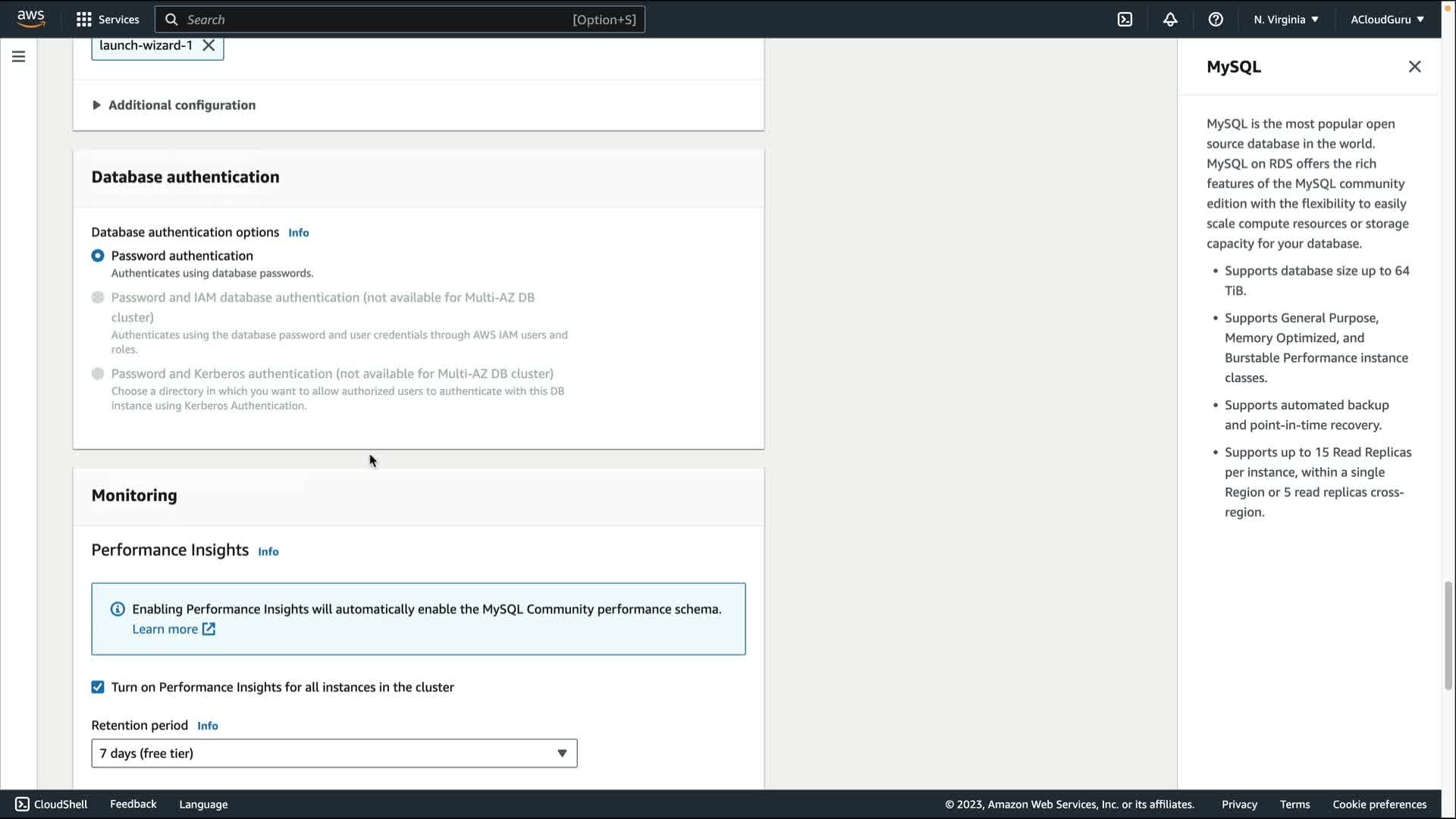The height and width of the screenshot is (819, 1456).
Task: Uncheck Turn on Performance Insights checkbox
Action: pos(98,687)
